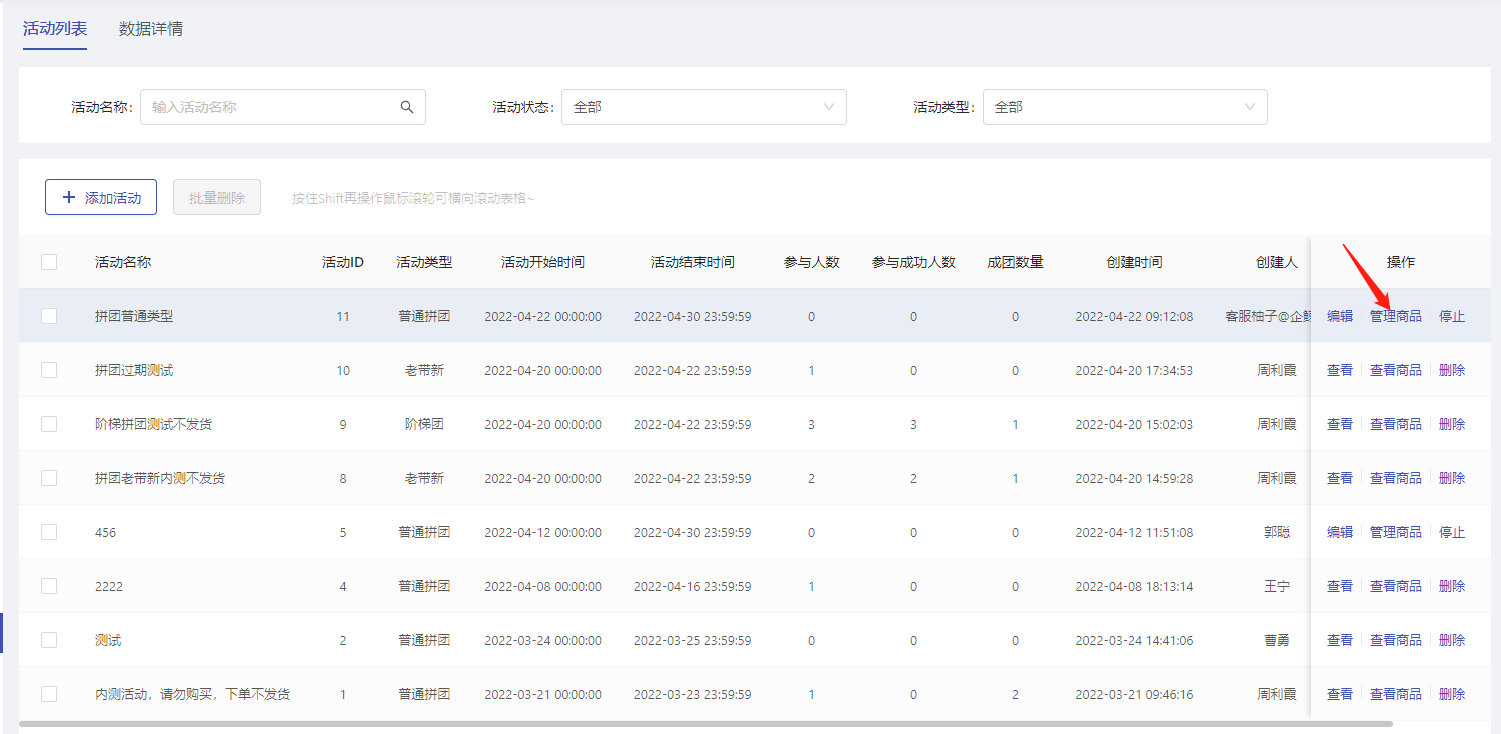The height and width of the screenshot is (734, 1501).
Task: Click the 参与人数 column header
Action: [812, 262]
